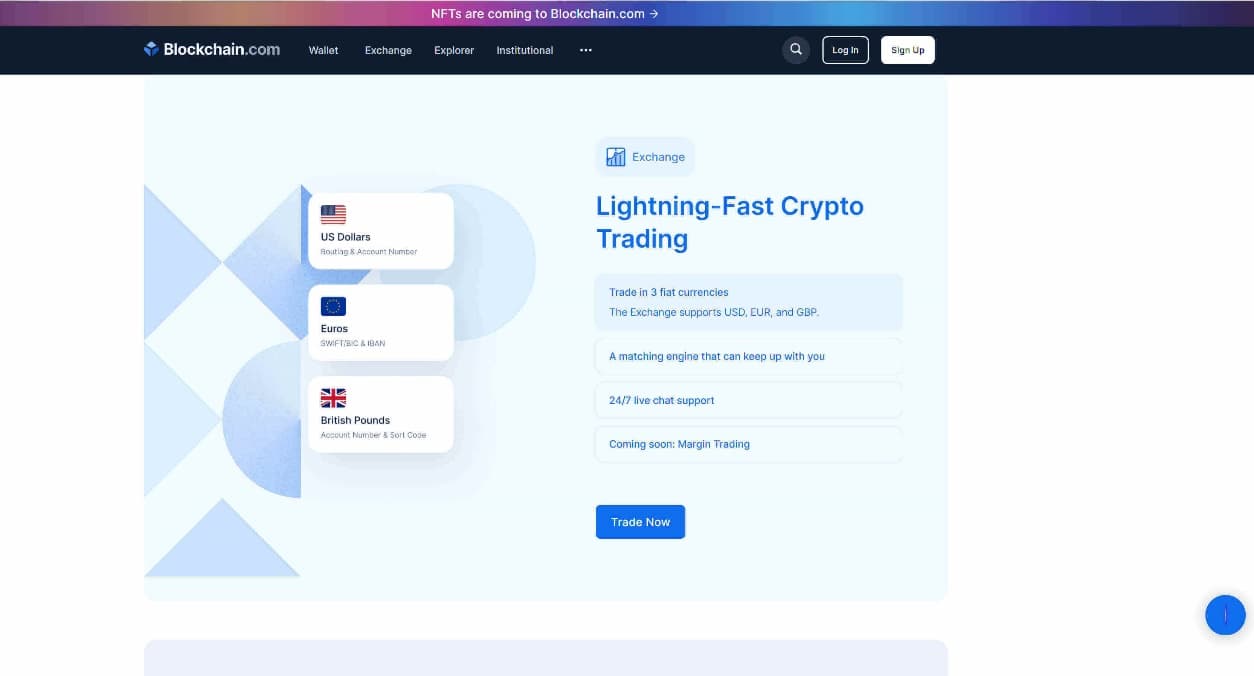The width and height of the screenshot is (1254, 676).
Task: Expand 'A matching engine' item
Action: click(x=749, y=356)
